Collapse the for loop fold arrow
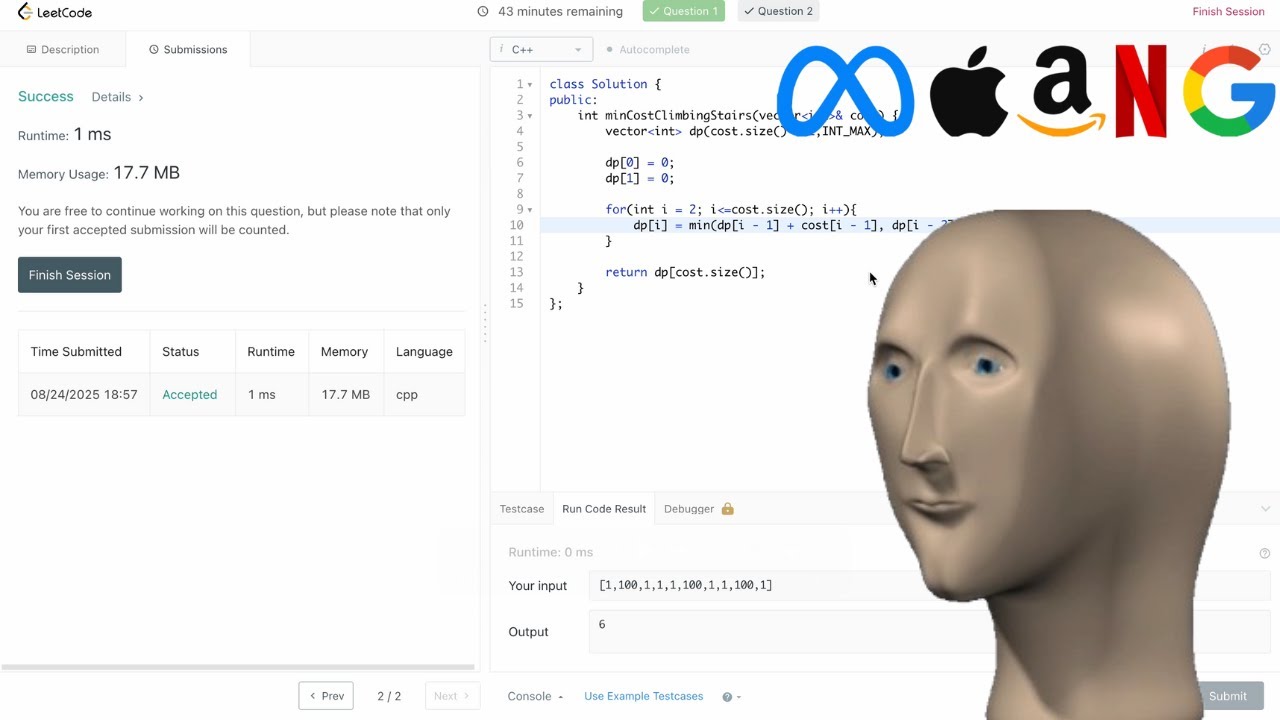This screenshot has width=1280, height=720. 529,210
